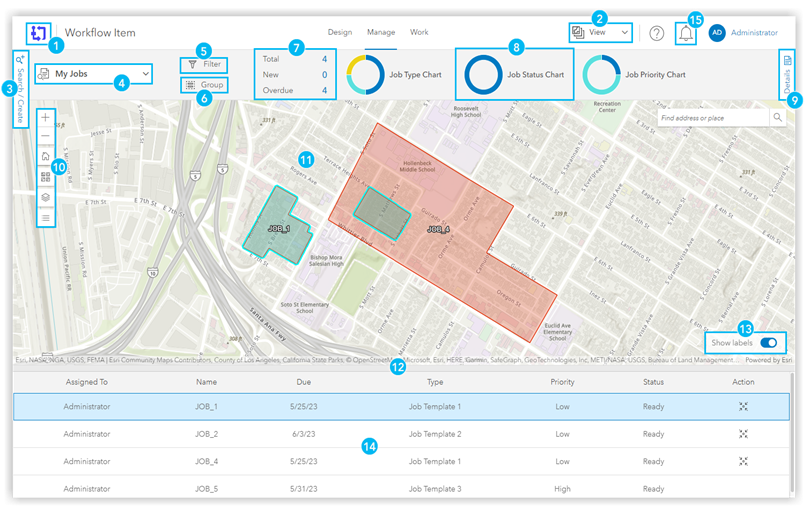Reset map to home extent
Screen dimensions: 810x510
[45, 157]
